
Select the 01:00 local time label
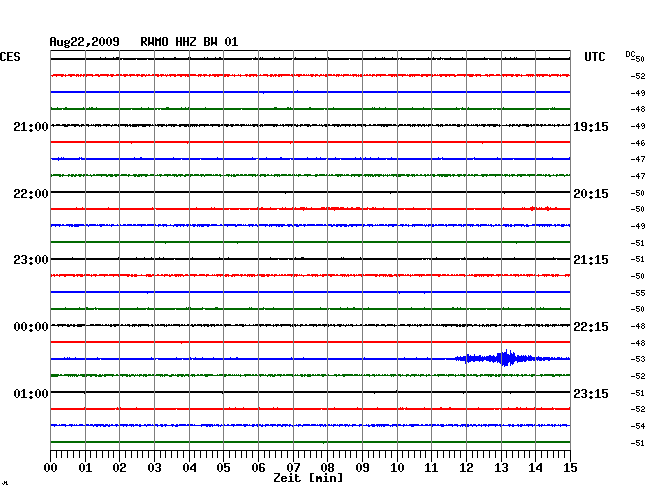[31, 393]
